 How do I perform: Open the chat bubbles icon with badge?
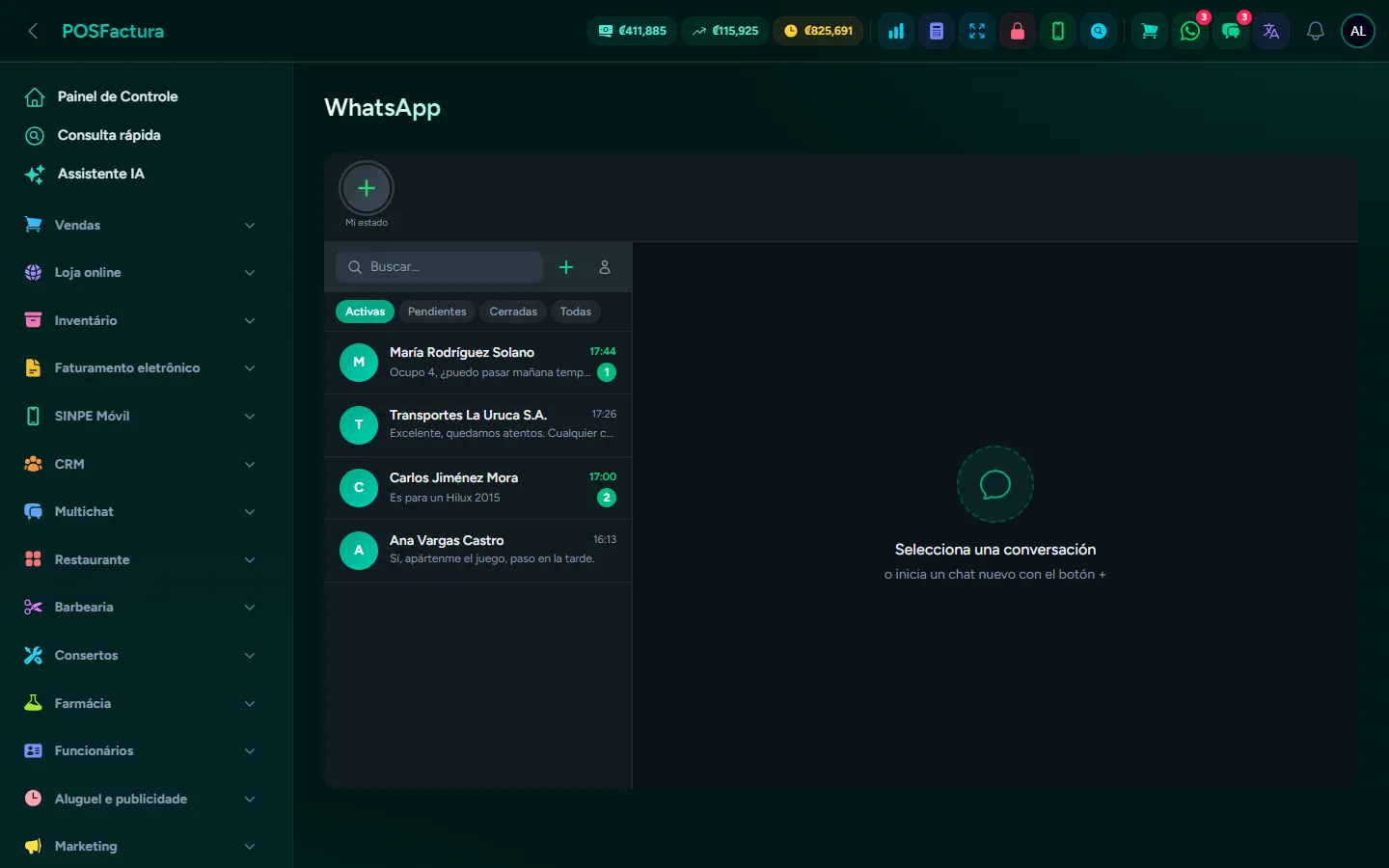[1231, 31]
